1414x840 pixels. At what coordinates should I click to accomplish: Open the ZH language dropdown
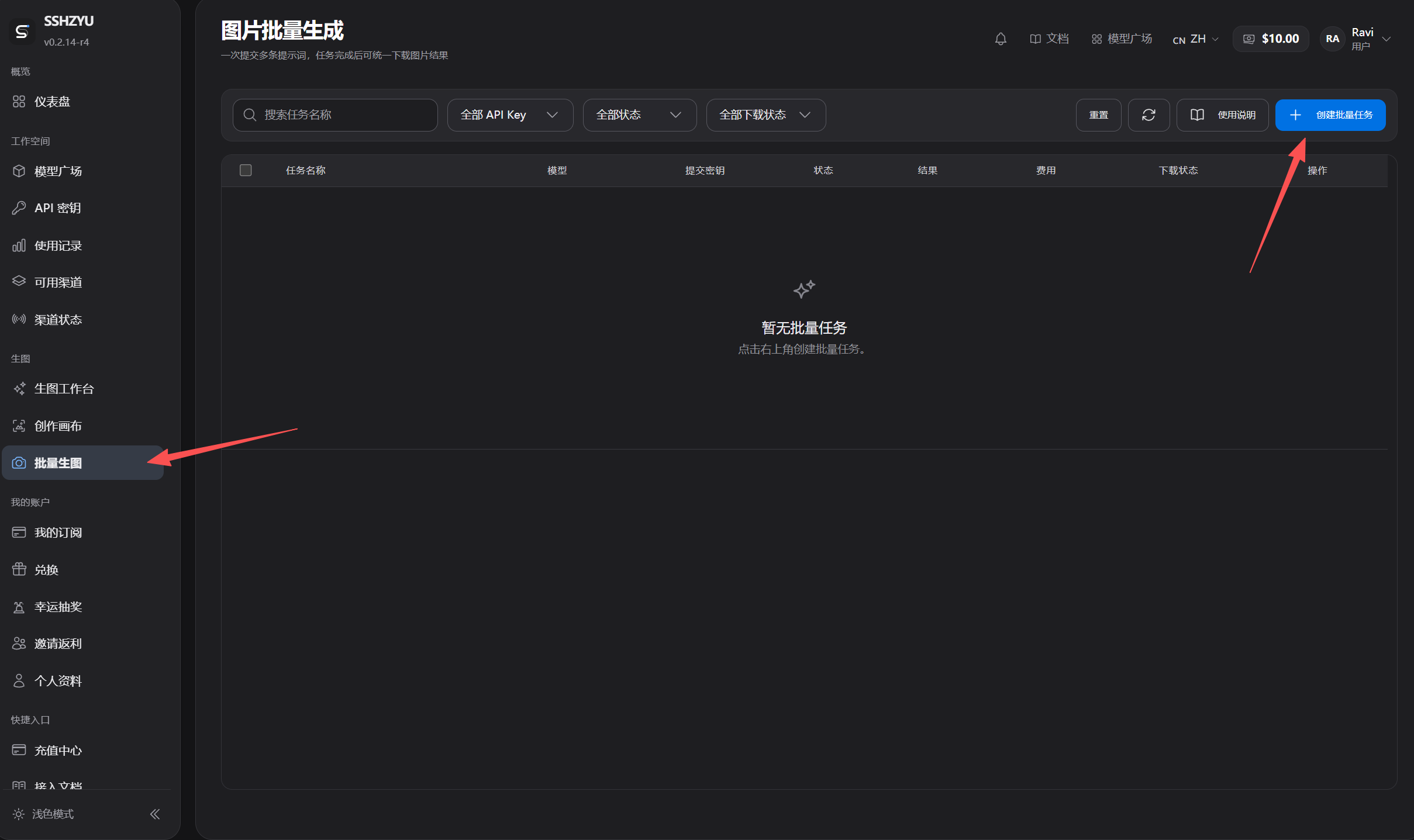pos(1195,39)
